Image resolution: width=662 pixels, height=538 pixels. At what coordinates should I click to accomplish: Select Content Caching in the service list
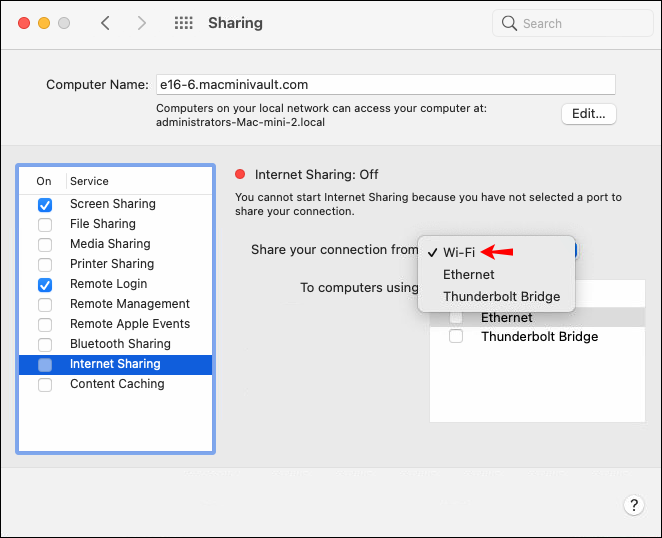point(116,384)
